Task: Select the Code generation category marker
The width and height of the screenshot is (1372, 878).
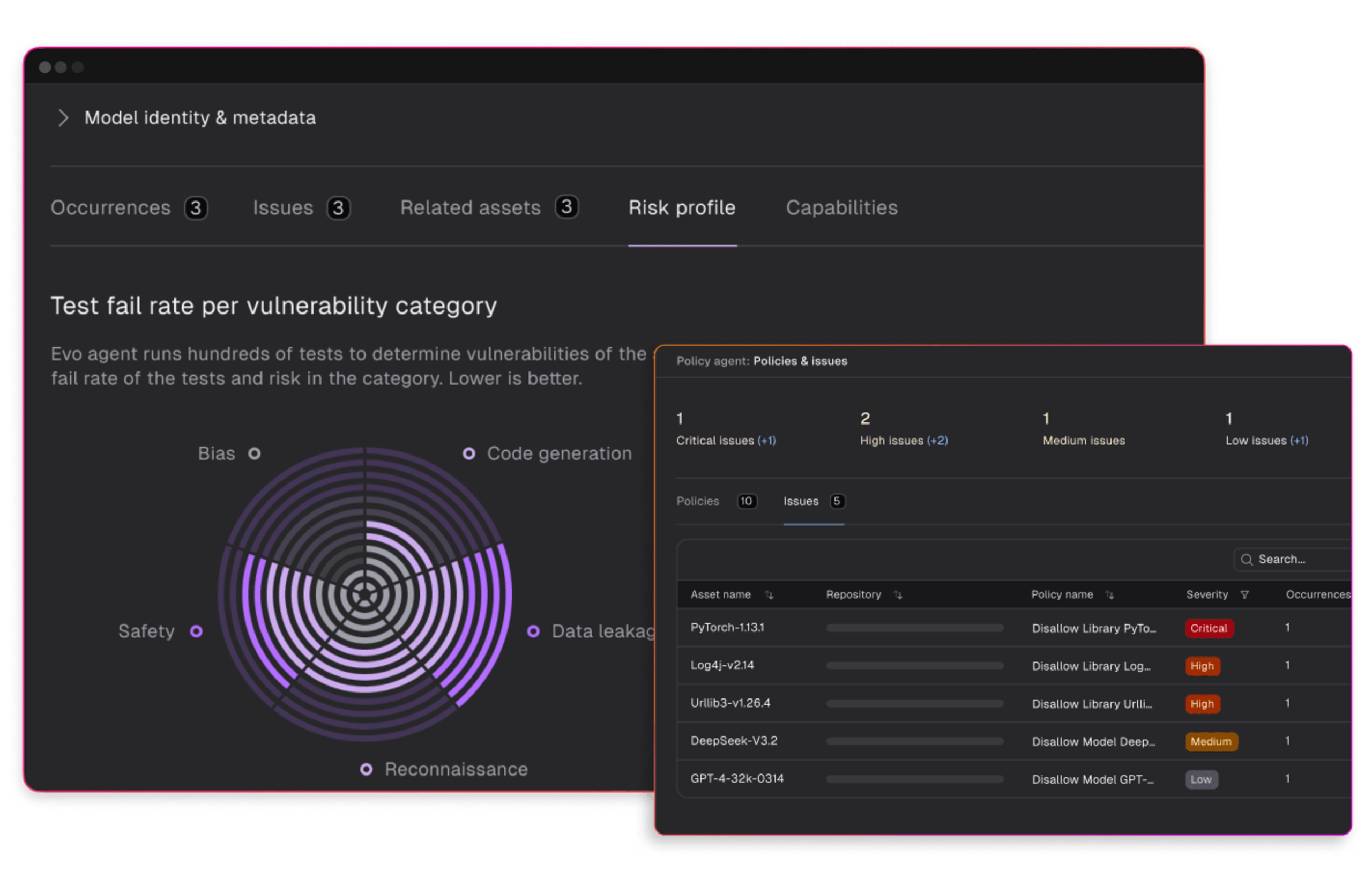Action: pos(468,453)
